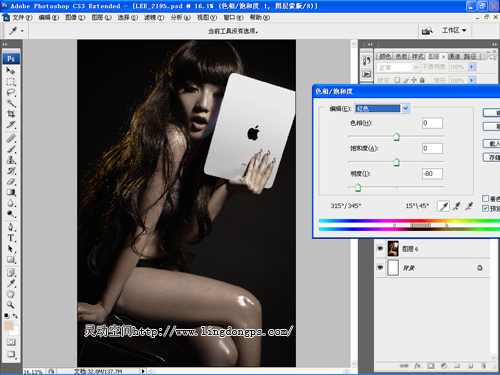Open the 文件 menu
The image size is (500, 375).
coord(22,17)
